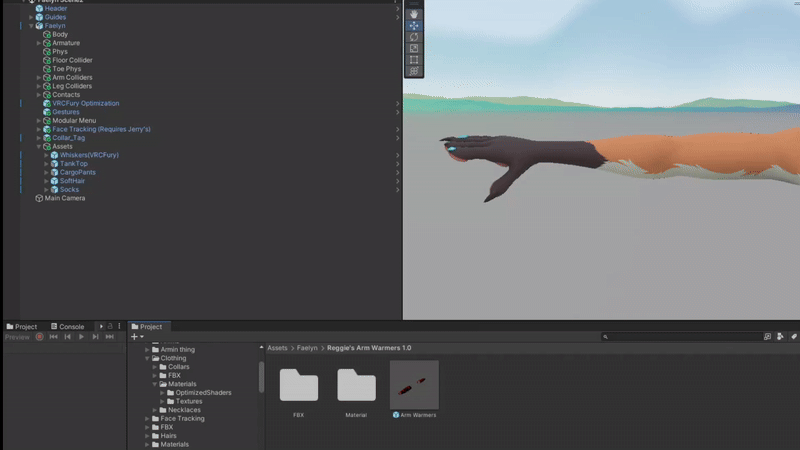Screen dimensions: 800x450
Task: Toggle the Preview animation mode
Action: coord(17,337)
